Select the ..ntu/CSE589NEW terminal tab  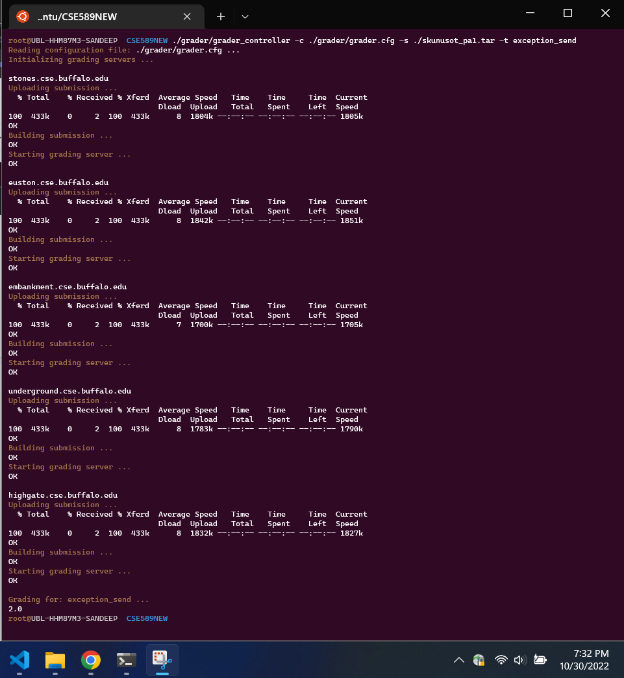[106, 17]
